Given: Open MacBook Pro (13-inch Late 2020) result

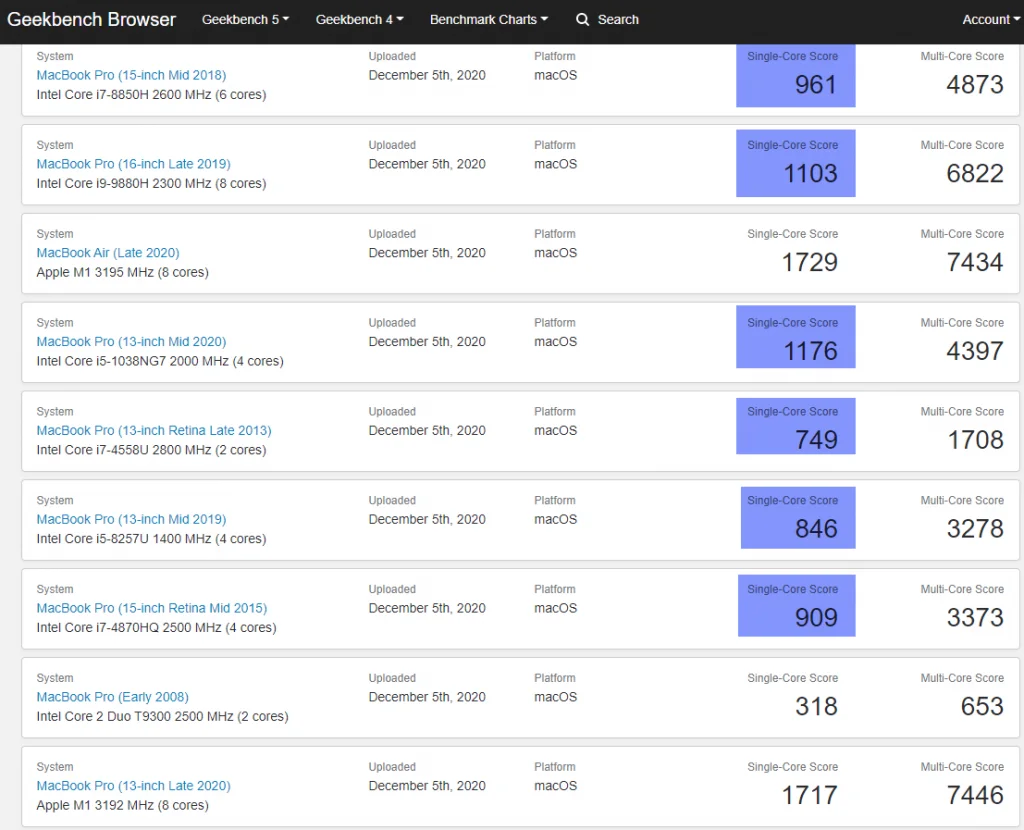Looking at the screenshot, I should [x=134, y=786].
